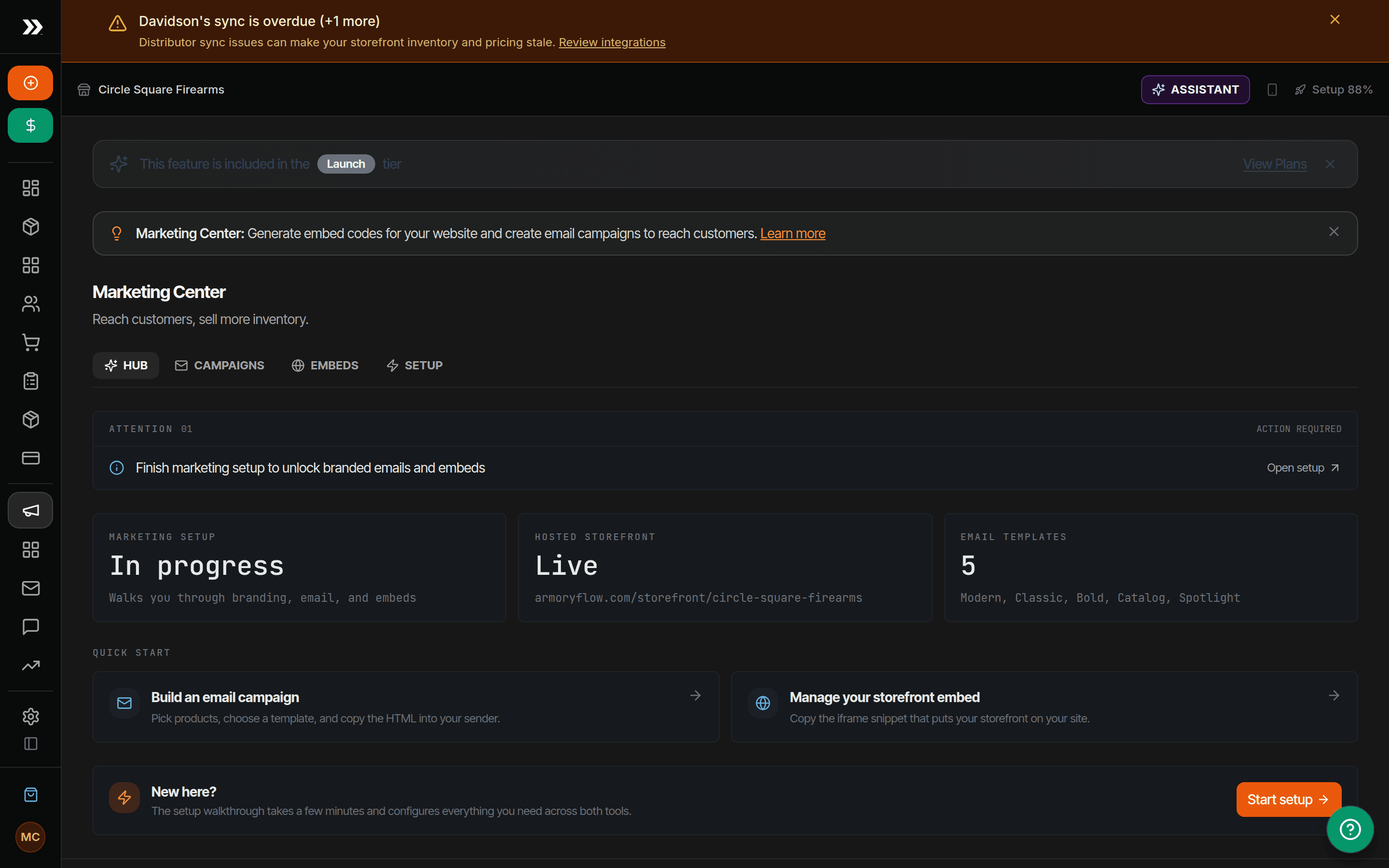1389x868 pixels.
Task: Dismiss the Davidson's sync overdue warning banner
Action: tap(1335, 19)
